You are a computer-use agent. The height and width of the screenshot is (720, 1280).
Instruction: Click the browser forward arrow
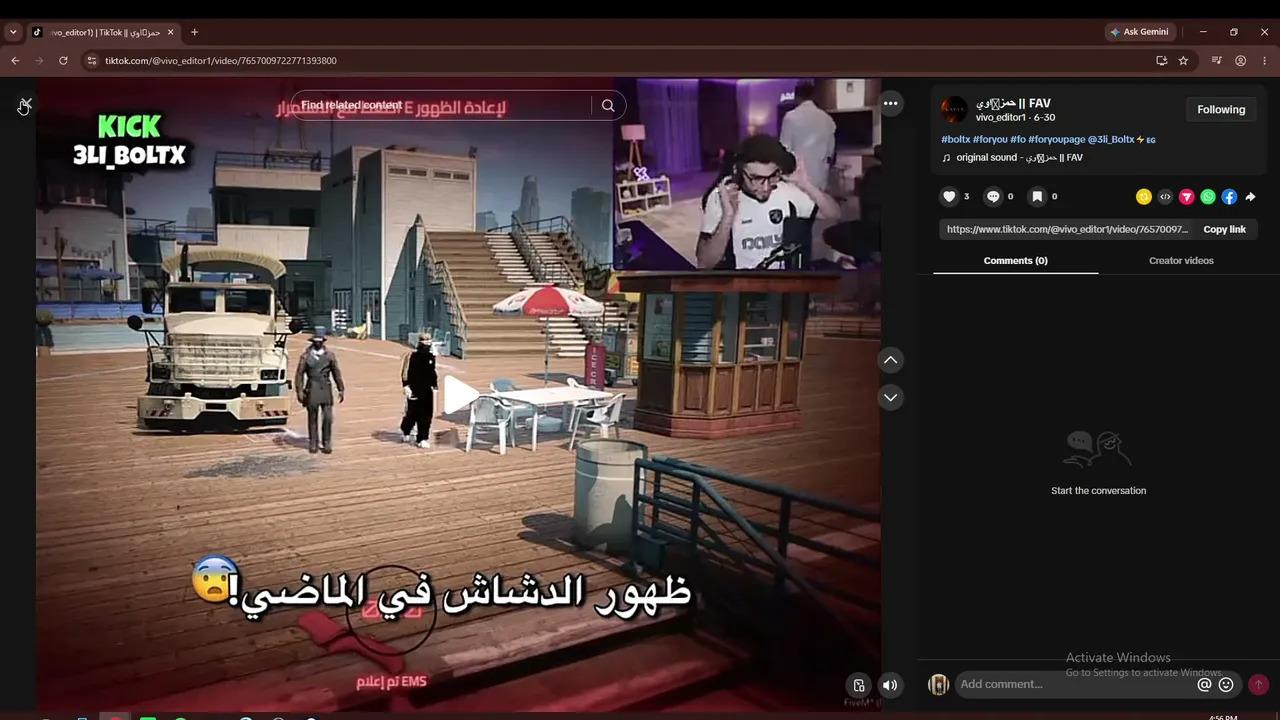click(39, 61)
